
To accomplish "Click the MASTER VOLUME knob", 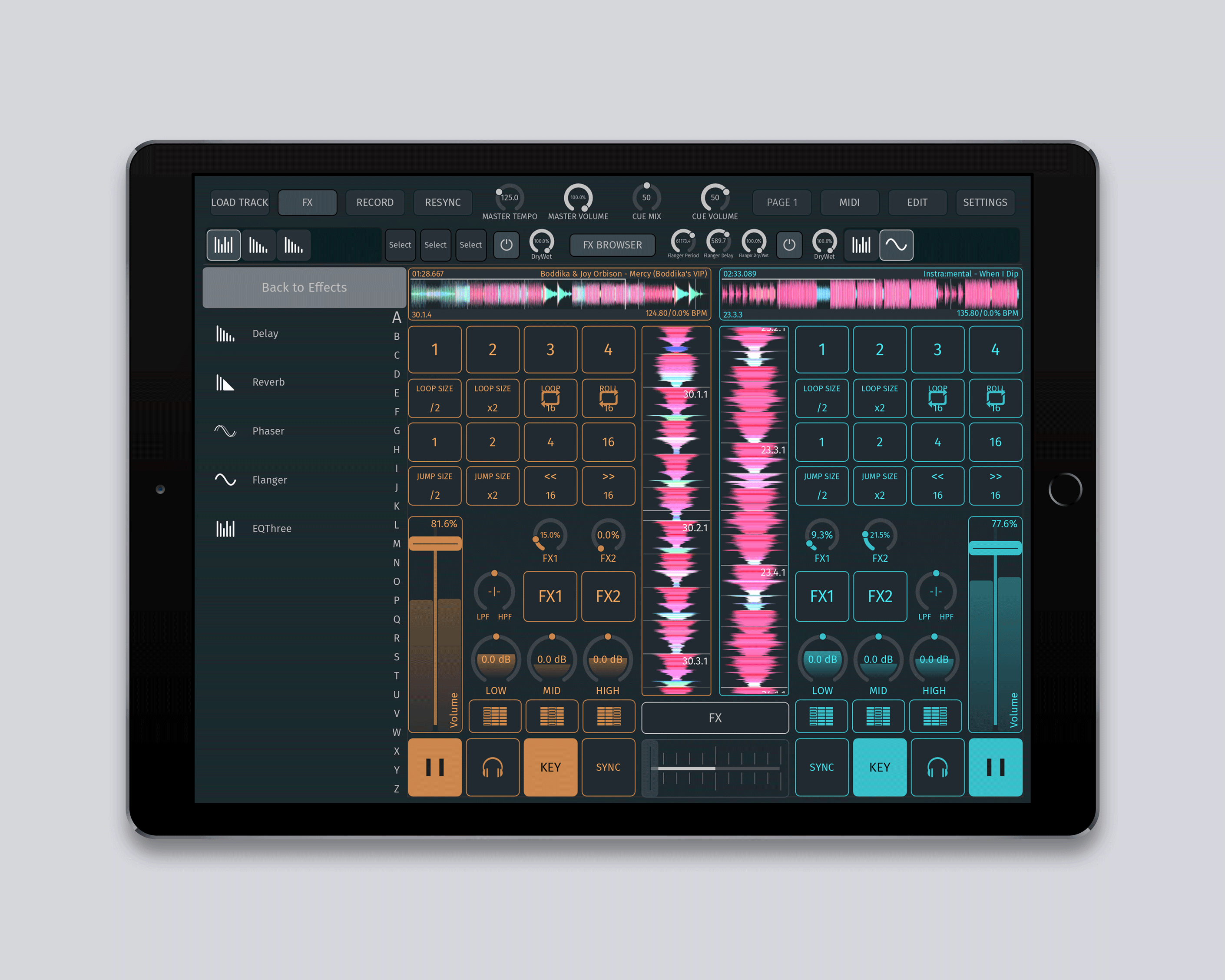I will (578, 198).
